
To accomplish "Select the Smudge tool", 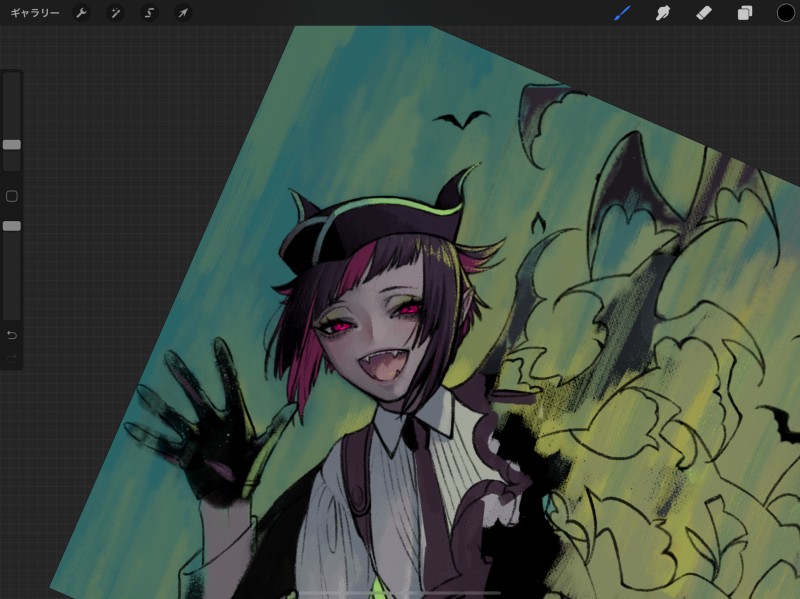I will (663, 13).
